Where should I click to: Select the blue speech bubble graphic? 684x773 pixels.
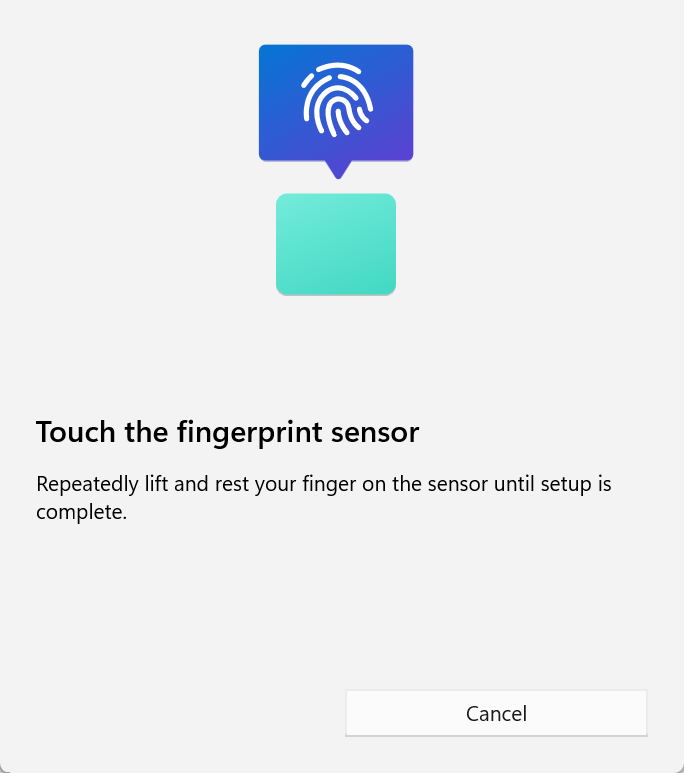[336, 111]
